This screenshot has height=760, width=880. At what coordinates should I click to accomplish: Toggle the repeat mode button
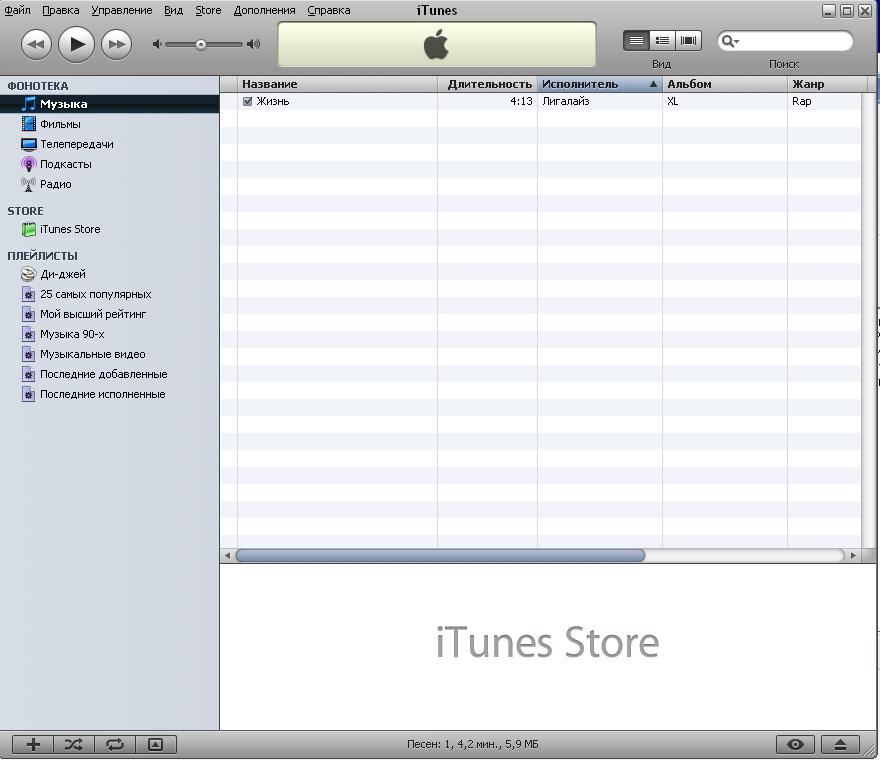point(115,744)
